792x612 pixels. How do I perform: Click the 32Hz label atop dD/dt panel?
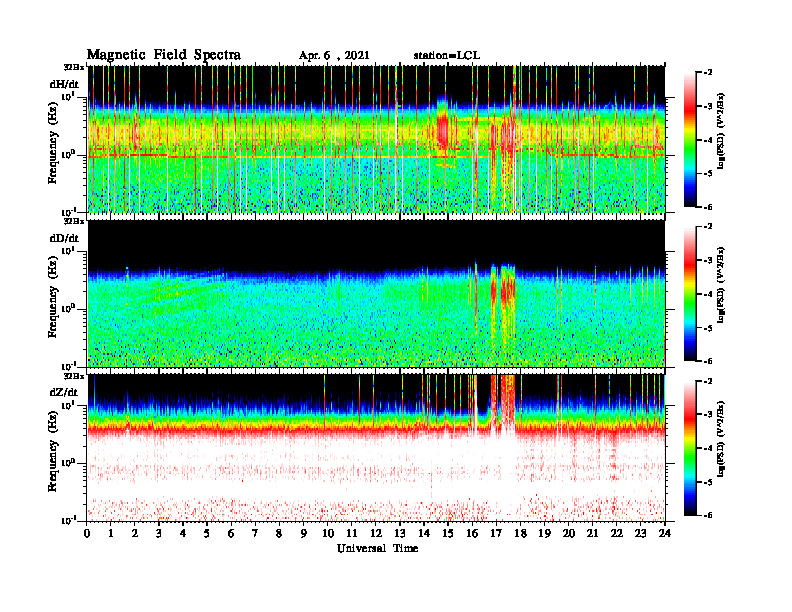click(x=74, y=221)
